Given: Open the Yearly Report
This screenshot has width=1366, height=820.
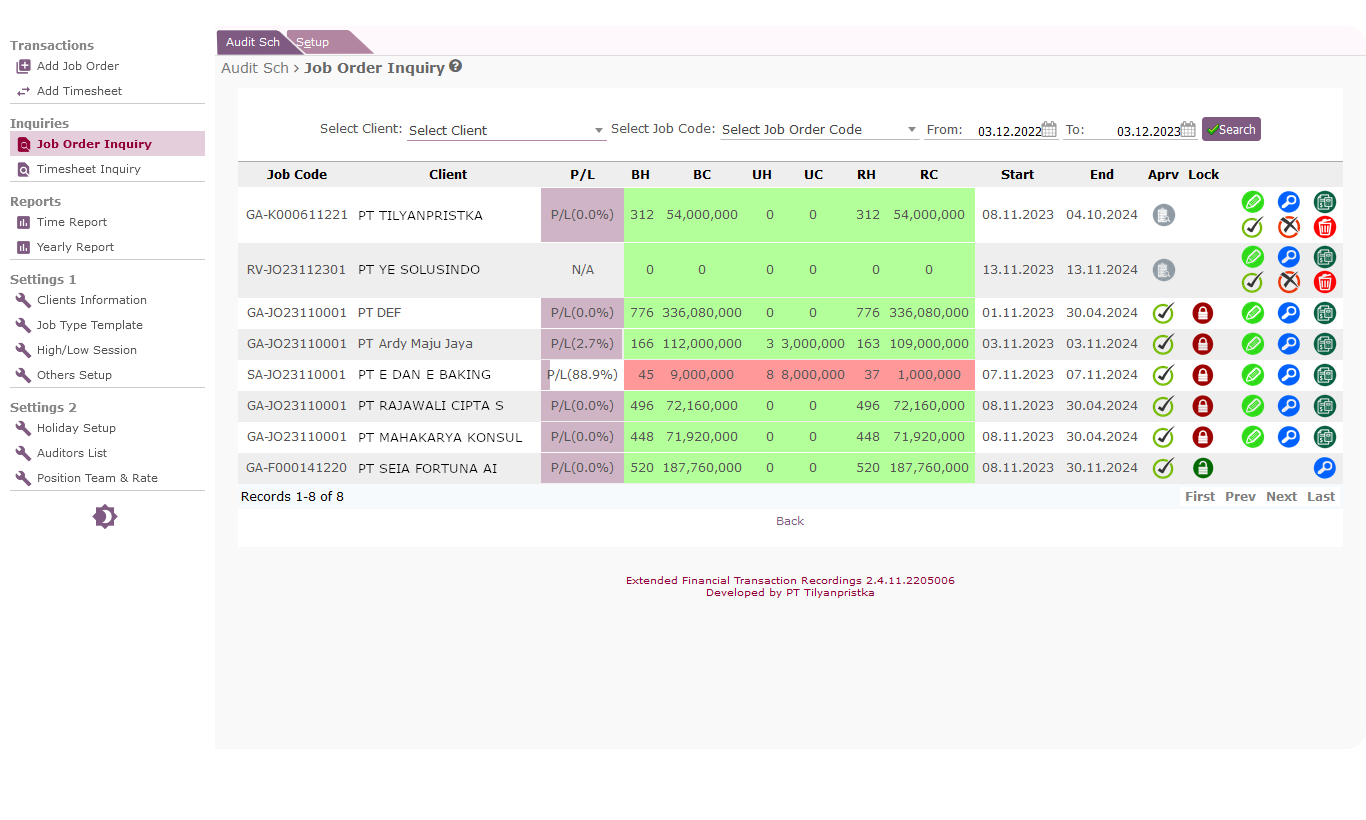Looking at the screenshot, I should 76,247.
